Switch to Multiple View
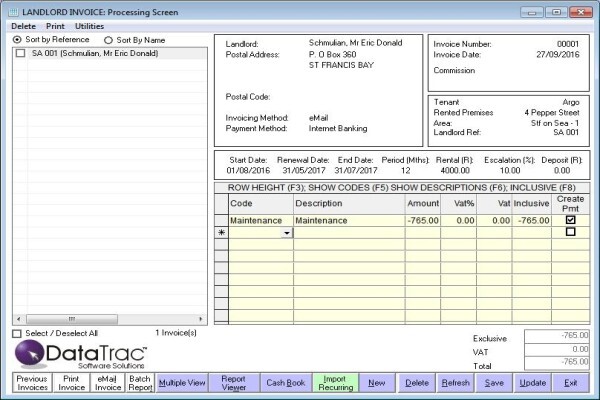600x400 pixels. [x=182, y=383]
